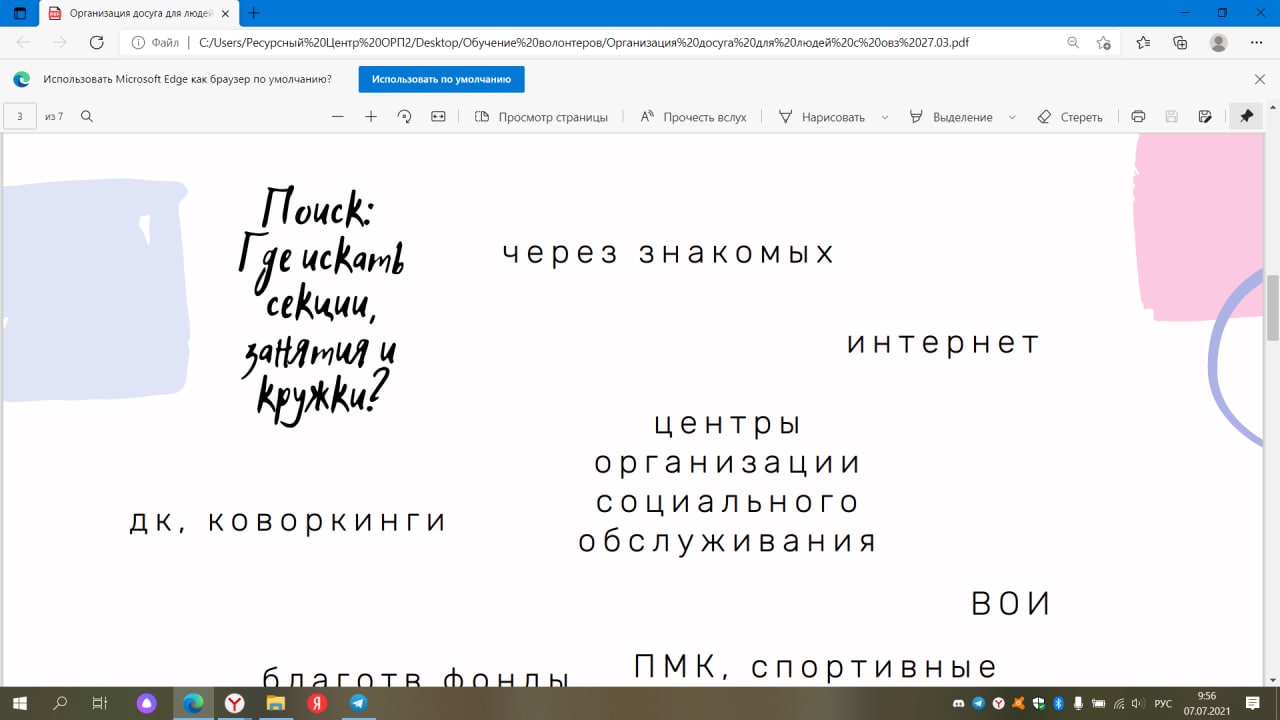This screenshot has width=1280, height=720.
Task: Open Windows taskbar search
Action: [60, 703]
